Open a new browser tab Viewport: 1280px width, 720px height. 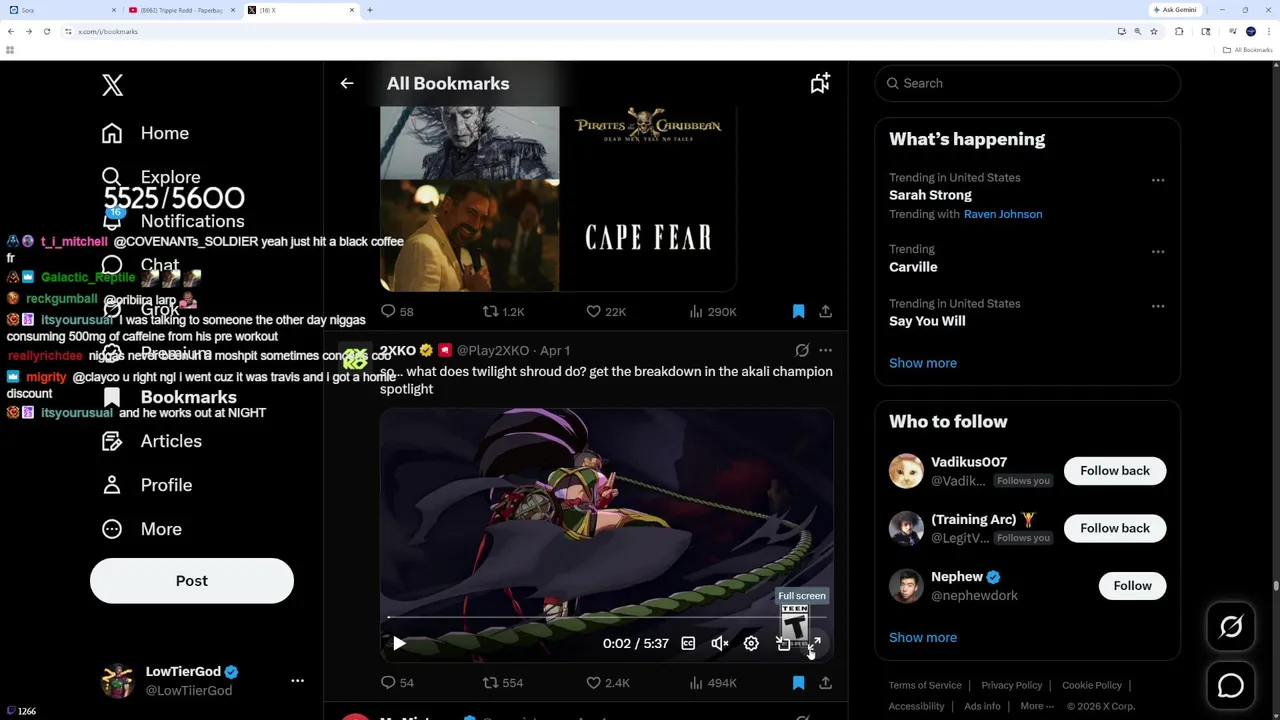[x=370, y=10]
